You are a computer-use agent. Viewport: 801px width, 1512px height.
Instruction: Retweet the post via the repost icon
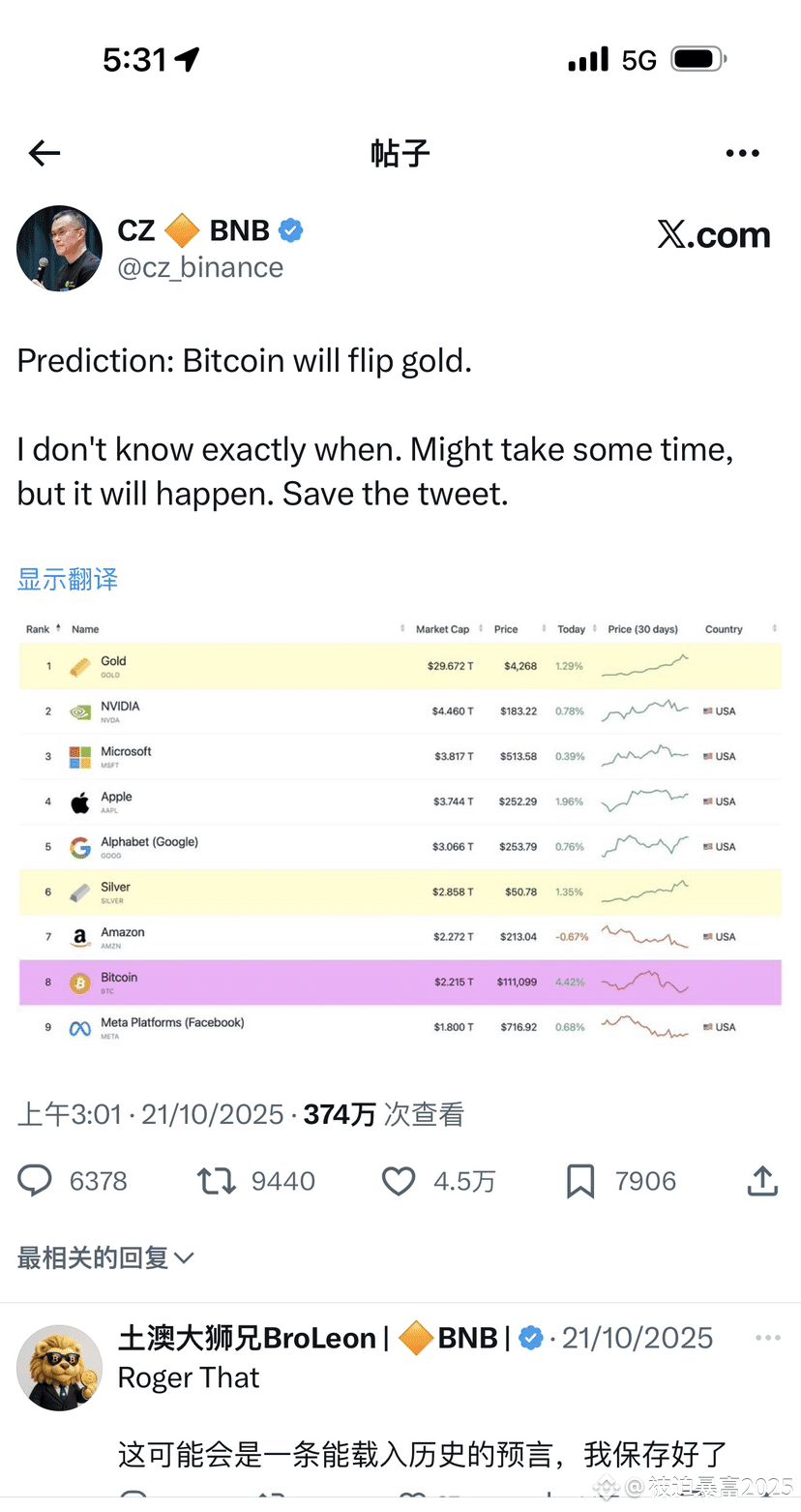(215, 1180)
